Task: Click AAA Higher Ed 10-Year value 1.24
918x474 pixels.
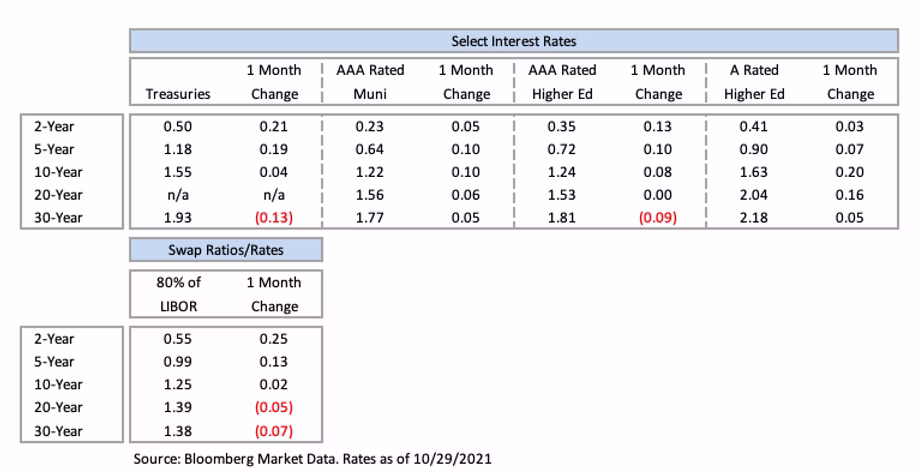Action: pyautogui.click(x=562, y=172)
